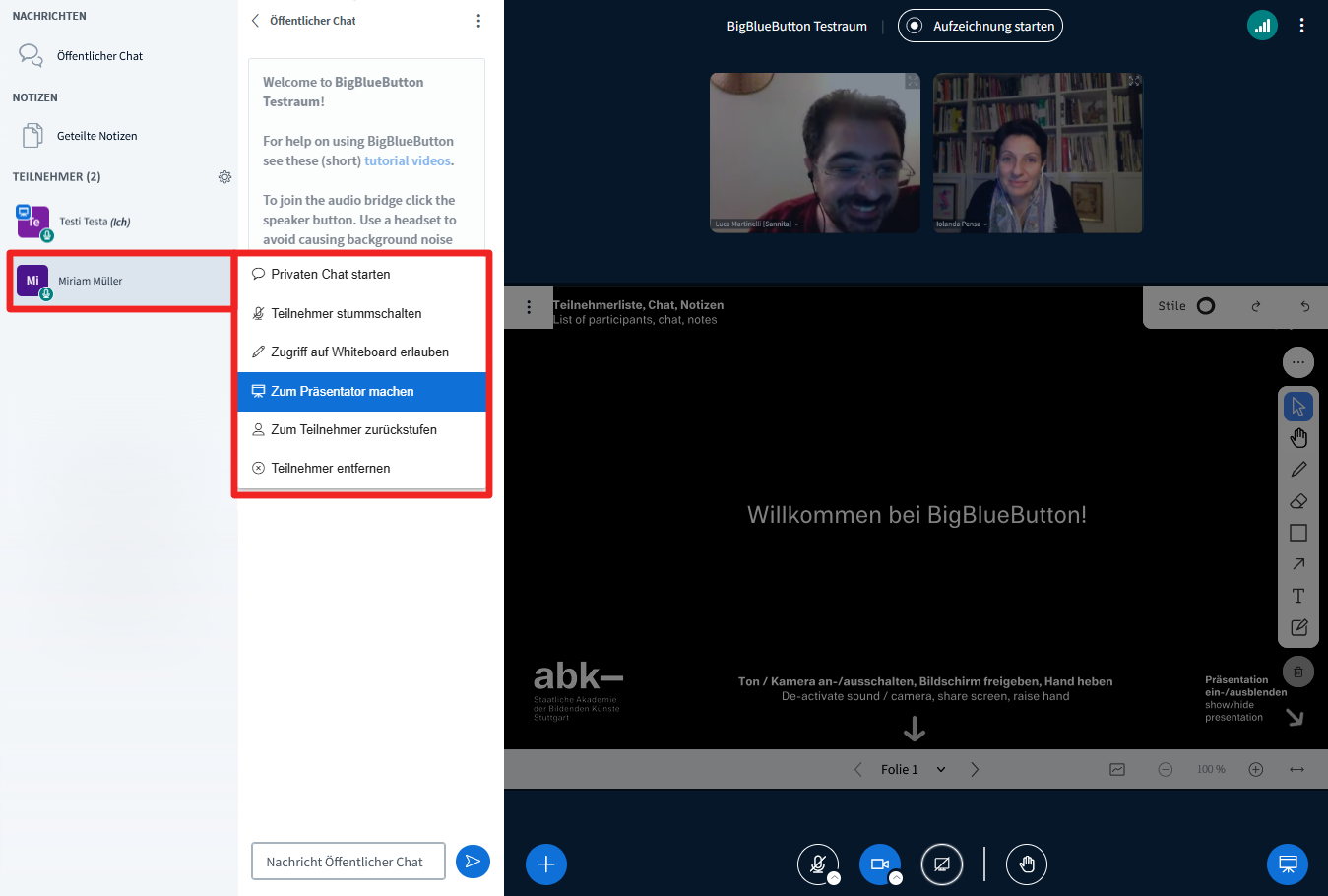Activate the Eraser tool

(1298, 501)
